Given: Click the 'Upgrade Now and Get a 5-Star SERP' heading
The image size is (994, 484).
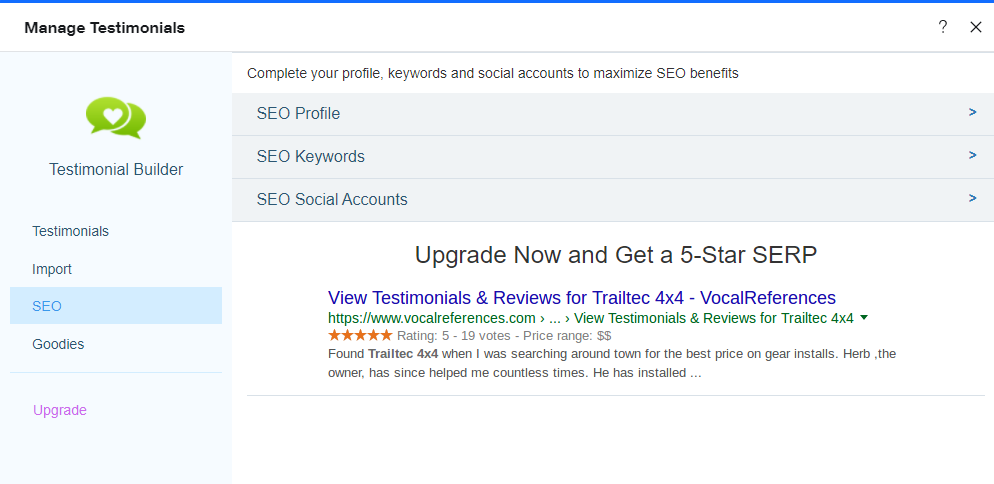Looking at the screenshot, I should click(x=616, y=255).
